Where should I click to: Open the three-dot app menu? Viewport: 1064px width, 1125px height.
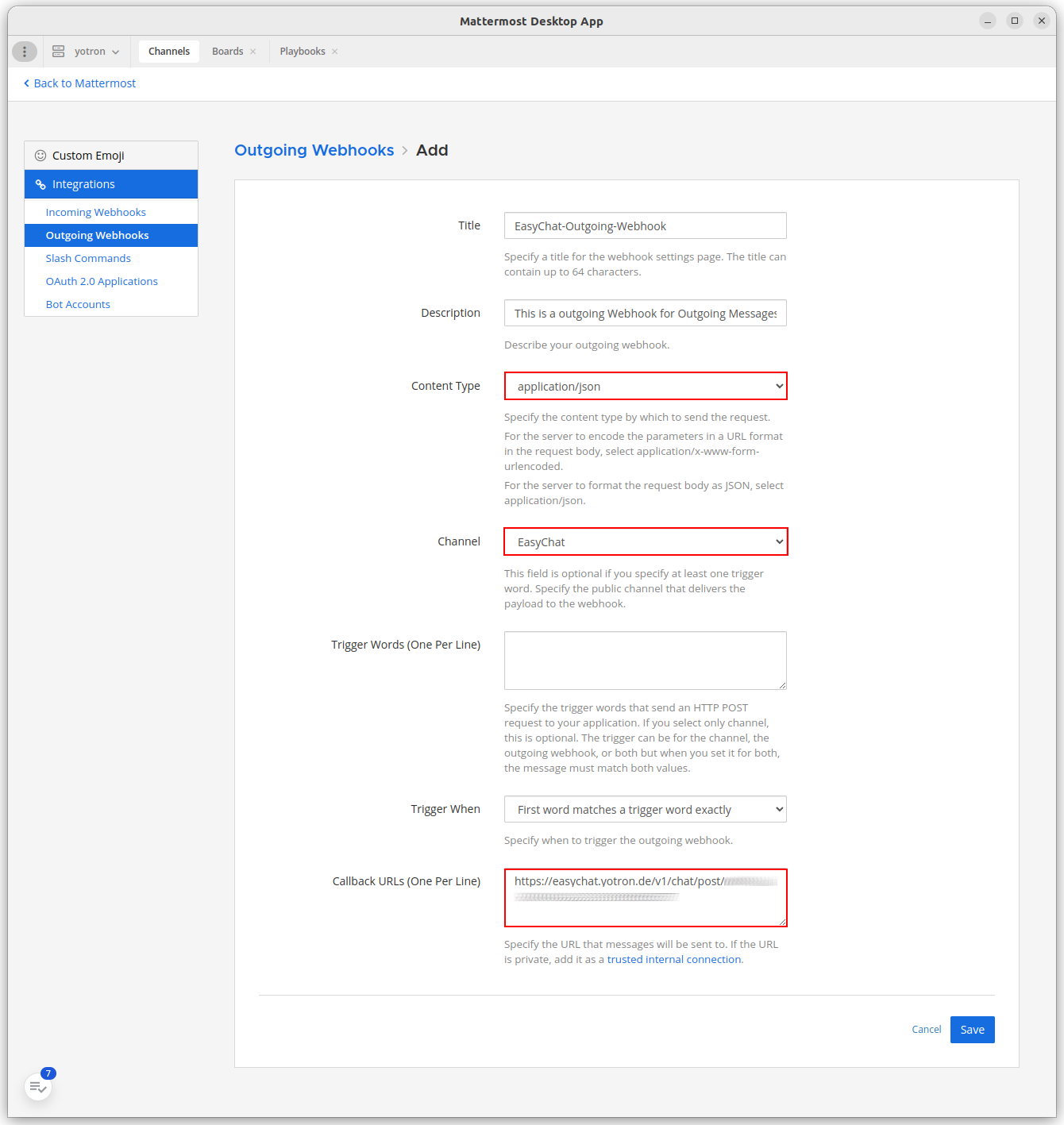(x=25, y=52)
